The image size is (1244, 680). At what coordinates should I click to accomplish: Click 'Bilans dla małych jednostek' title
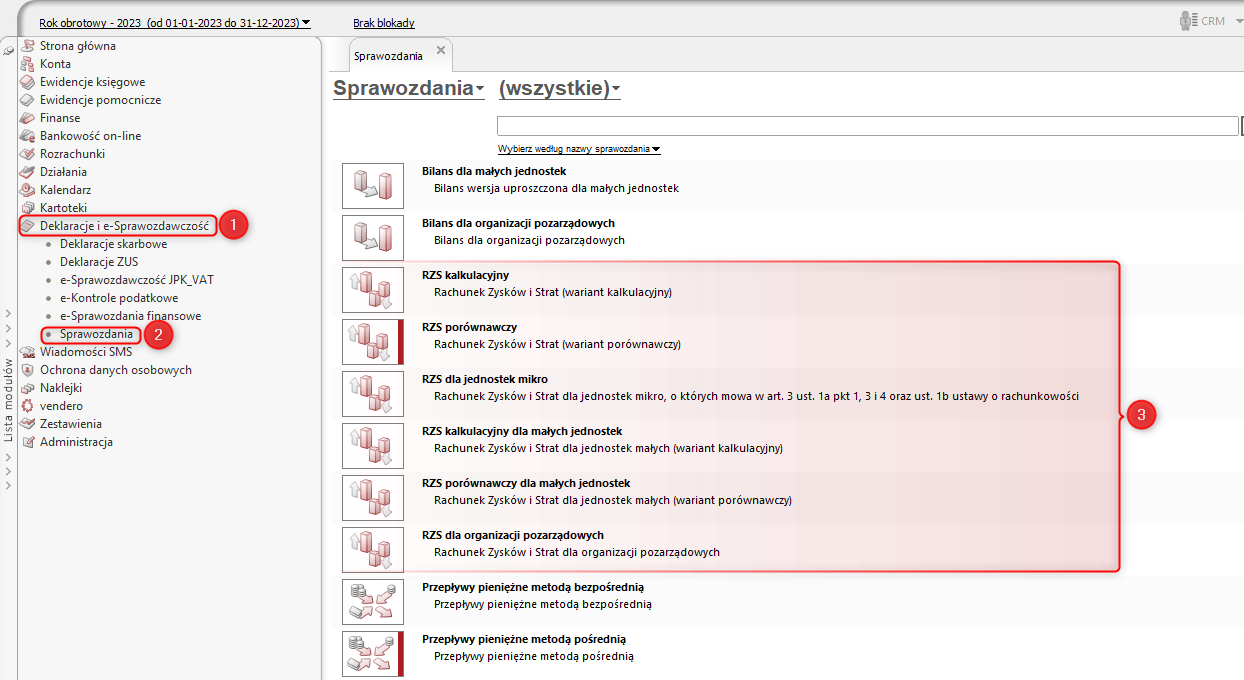coord(494,171)
